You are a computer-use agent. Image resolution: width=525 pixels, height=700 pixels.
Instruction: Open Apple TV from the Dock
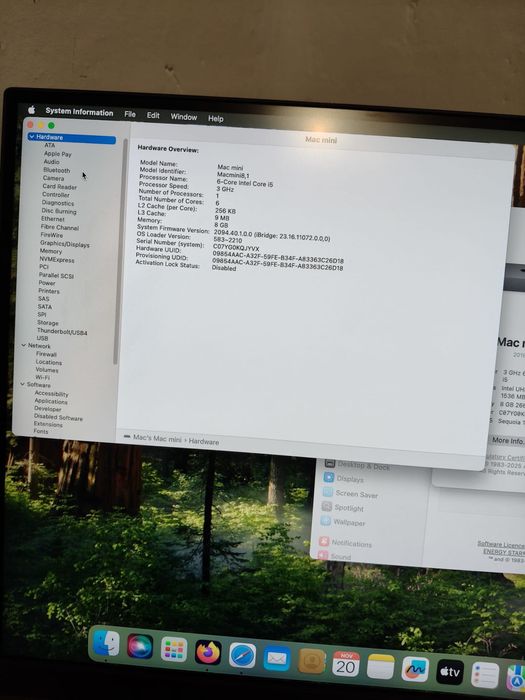click(450, 672)
